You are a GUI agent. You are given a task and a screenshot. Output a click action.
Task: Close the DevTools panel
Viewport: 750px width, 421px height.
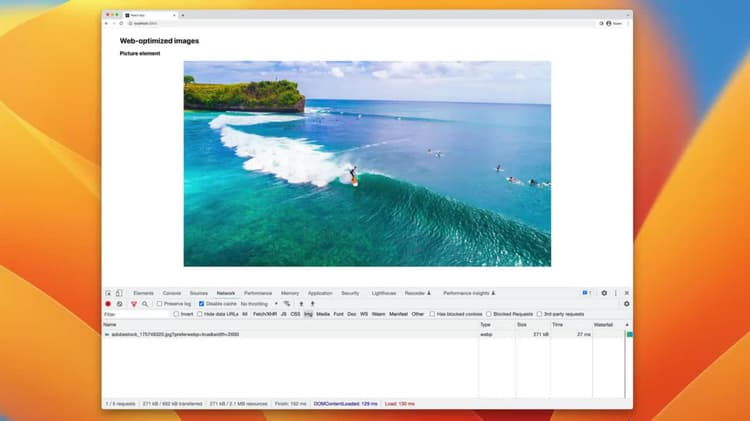point(627,293)
